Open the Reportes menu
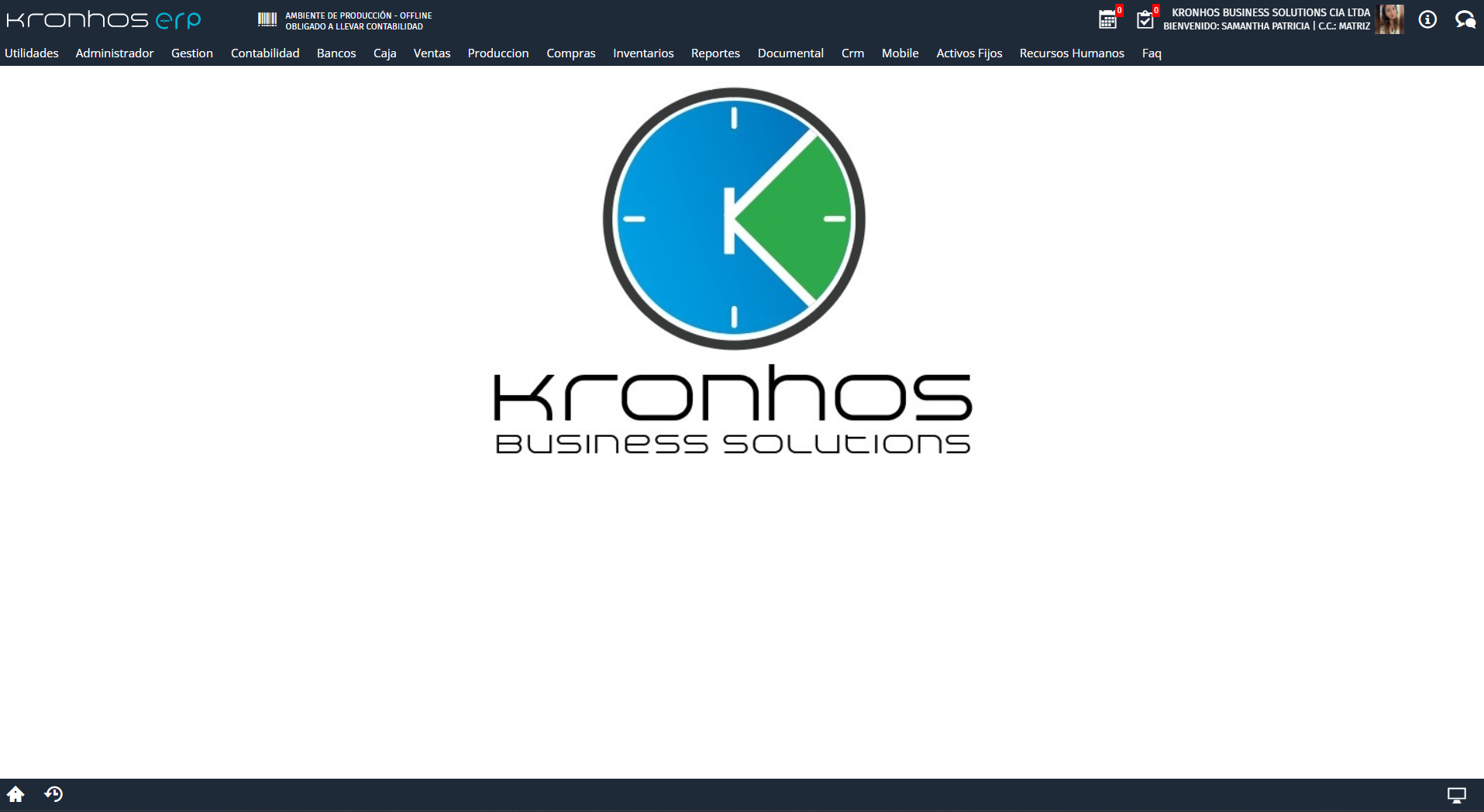 coord(715,53)
